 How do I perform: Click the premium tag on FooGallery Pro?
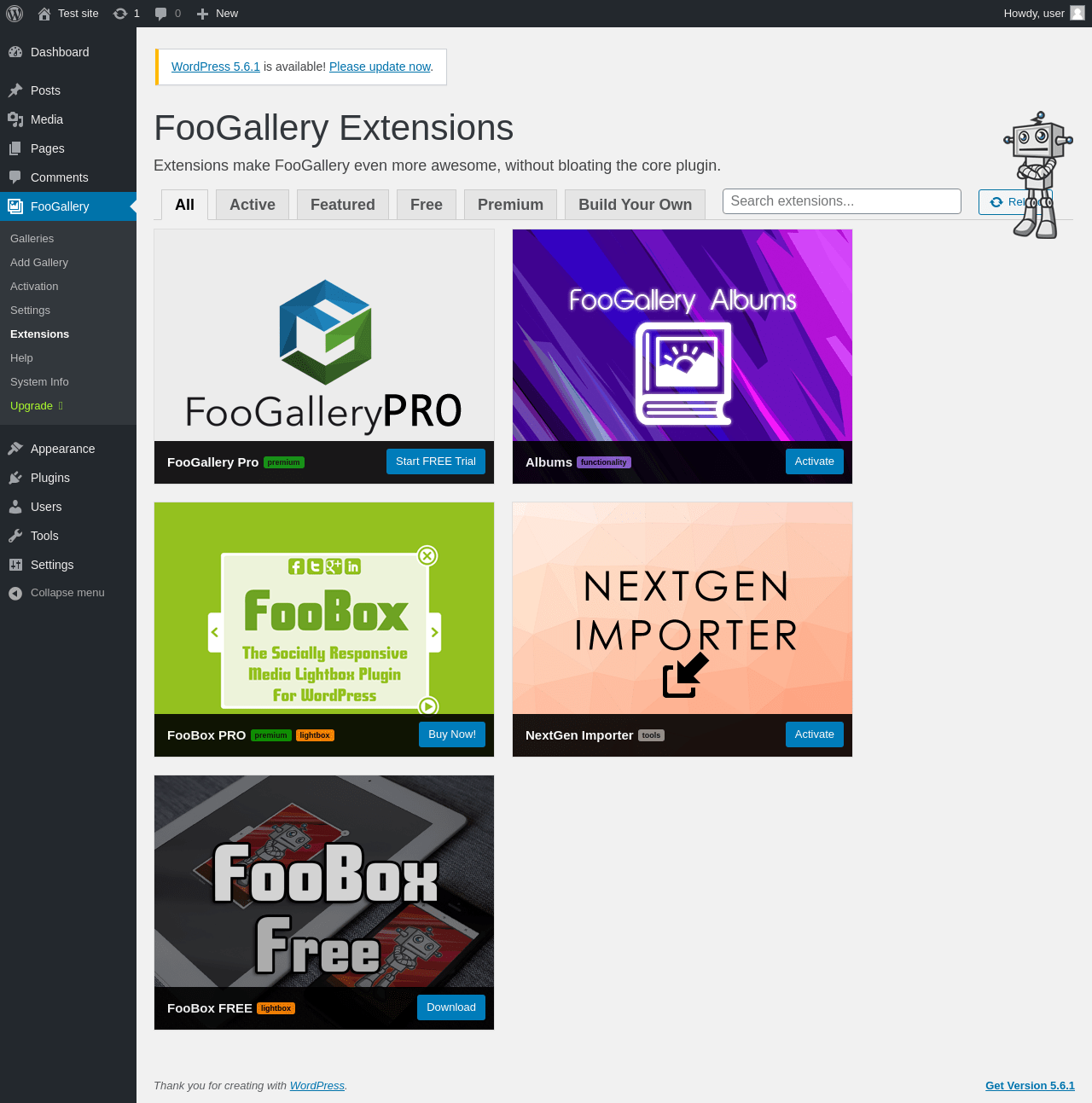284,462
